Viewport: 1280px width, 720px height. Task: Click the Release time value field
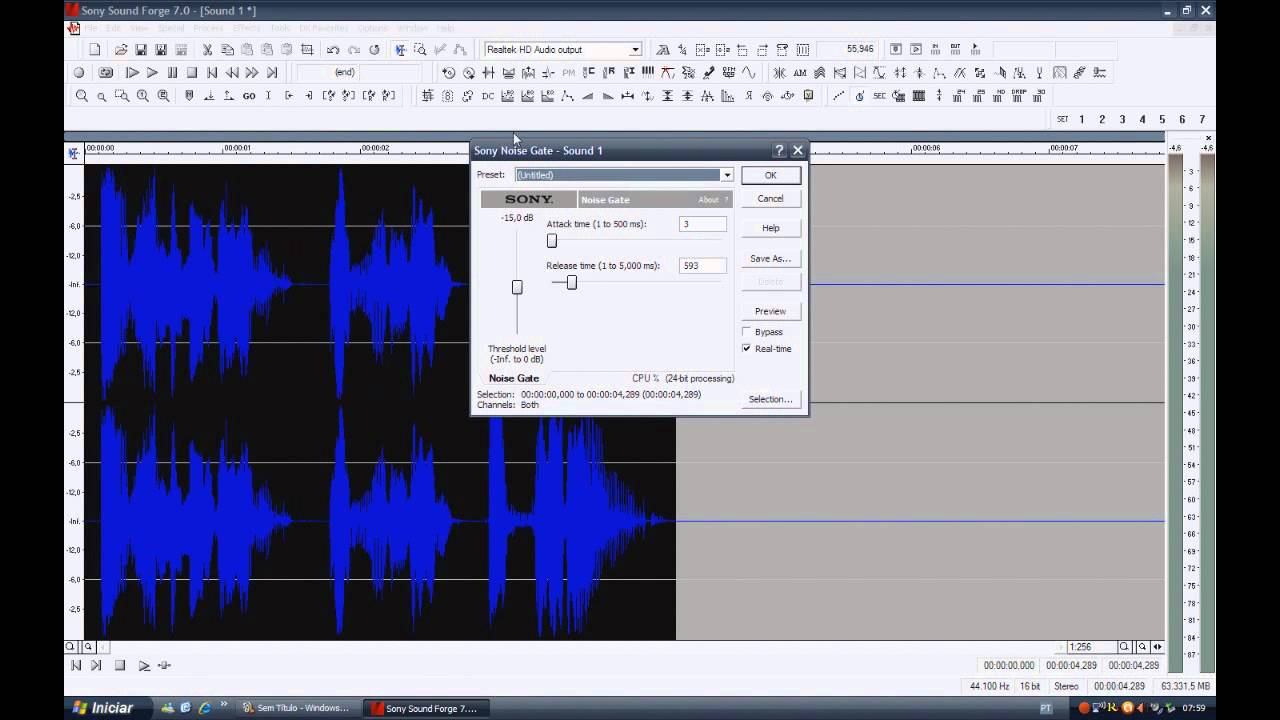[702, 266]
